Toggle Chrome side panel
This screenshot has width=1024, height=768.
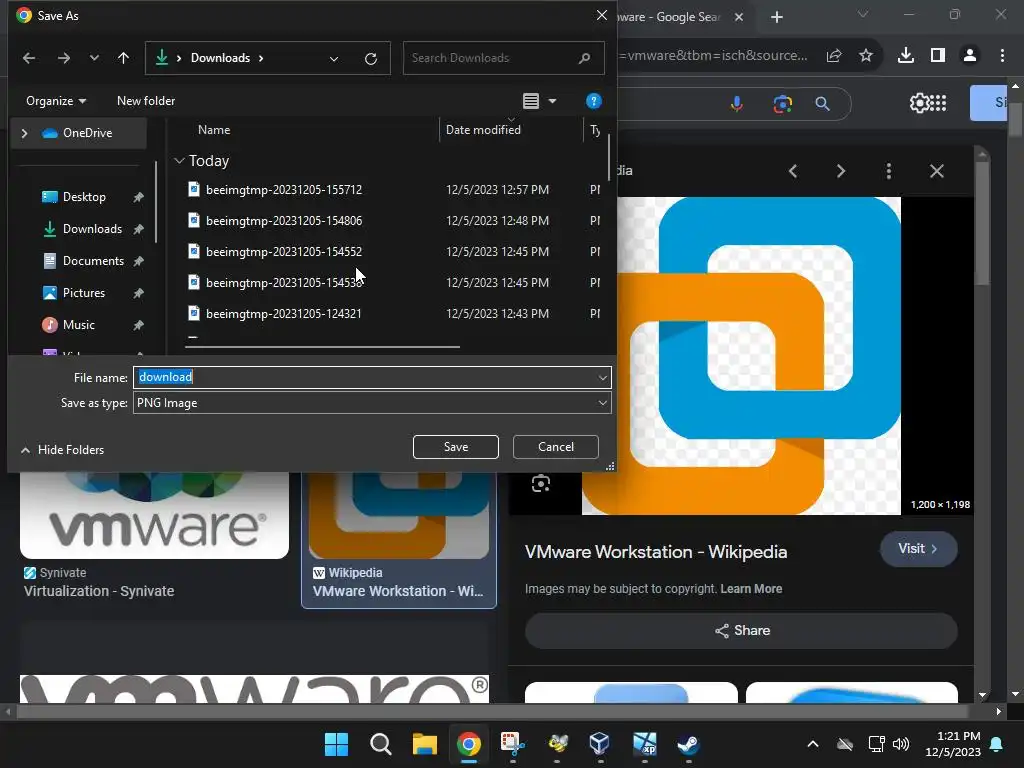coord(938,56)
